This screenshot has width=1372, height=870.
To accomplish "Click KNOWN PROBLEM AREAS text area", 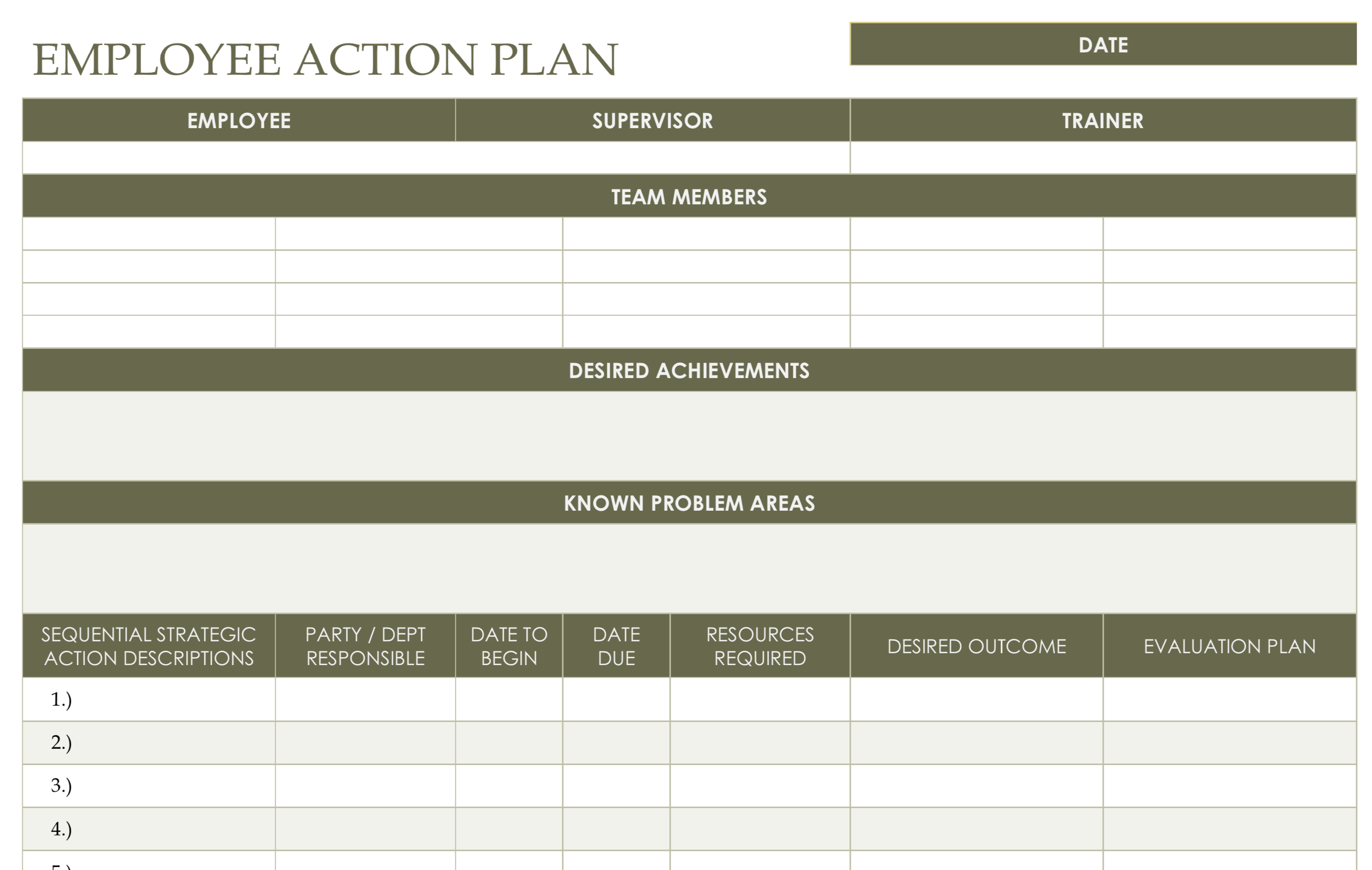I will pos(686,565).
